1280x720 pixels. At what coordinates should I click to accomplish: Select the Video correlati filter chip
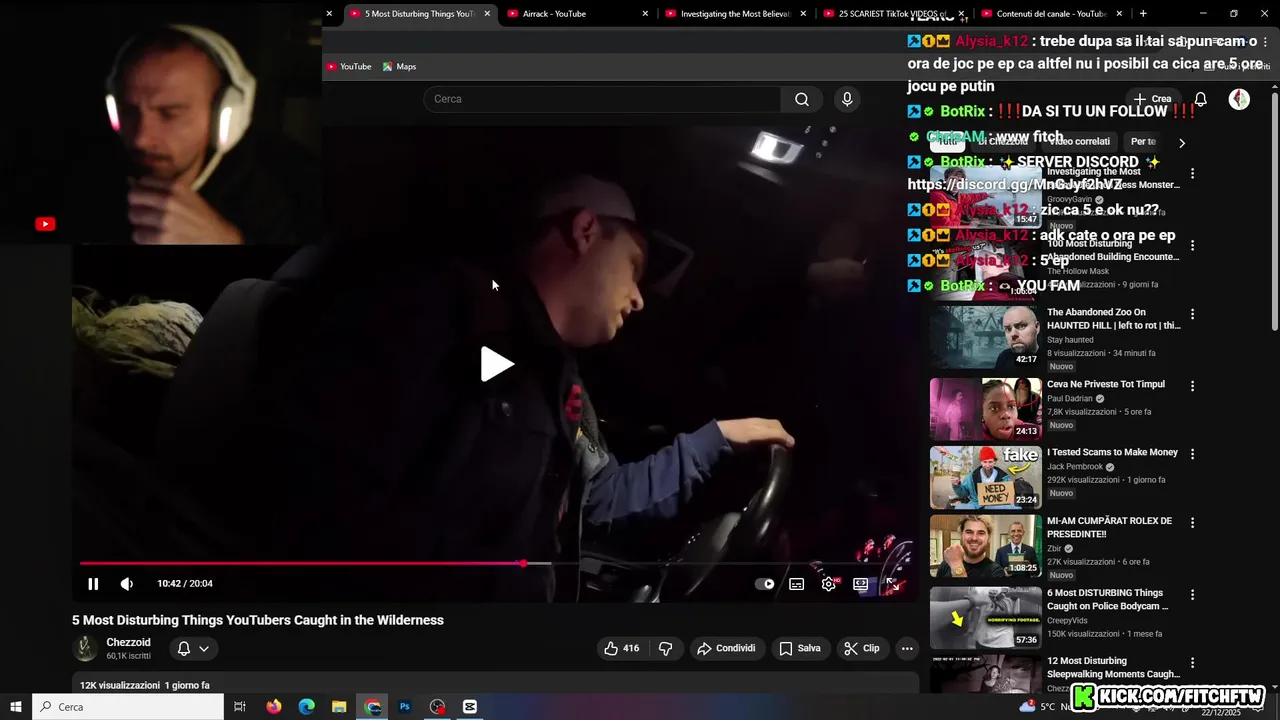click(1079, 142)
